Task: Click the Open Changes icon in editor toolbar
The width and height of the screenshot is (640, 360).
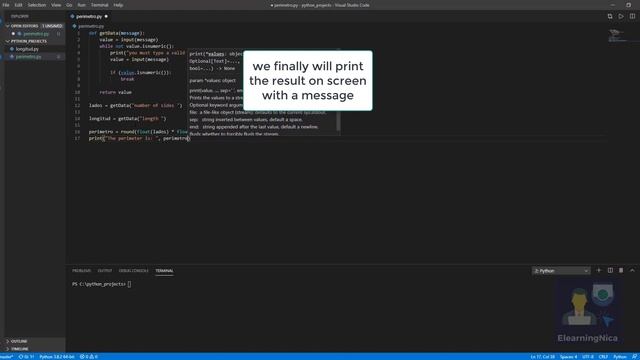Action: pyautogui.click(x=610, y=16)
